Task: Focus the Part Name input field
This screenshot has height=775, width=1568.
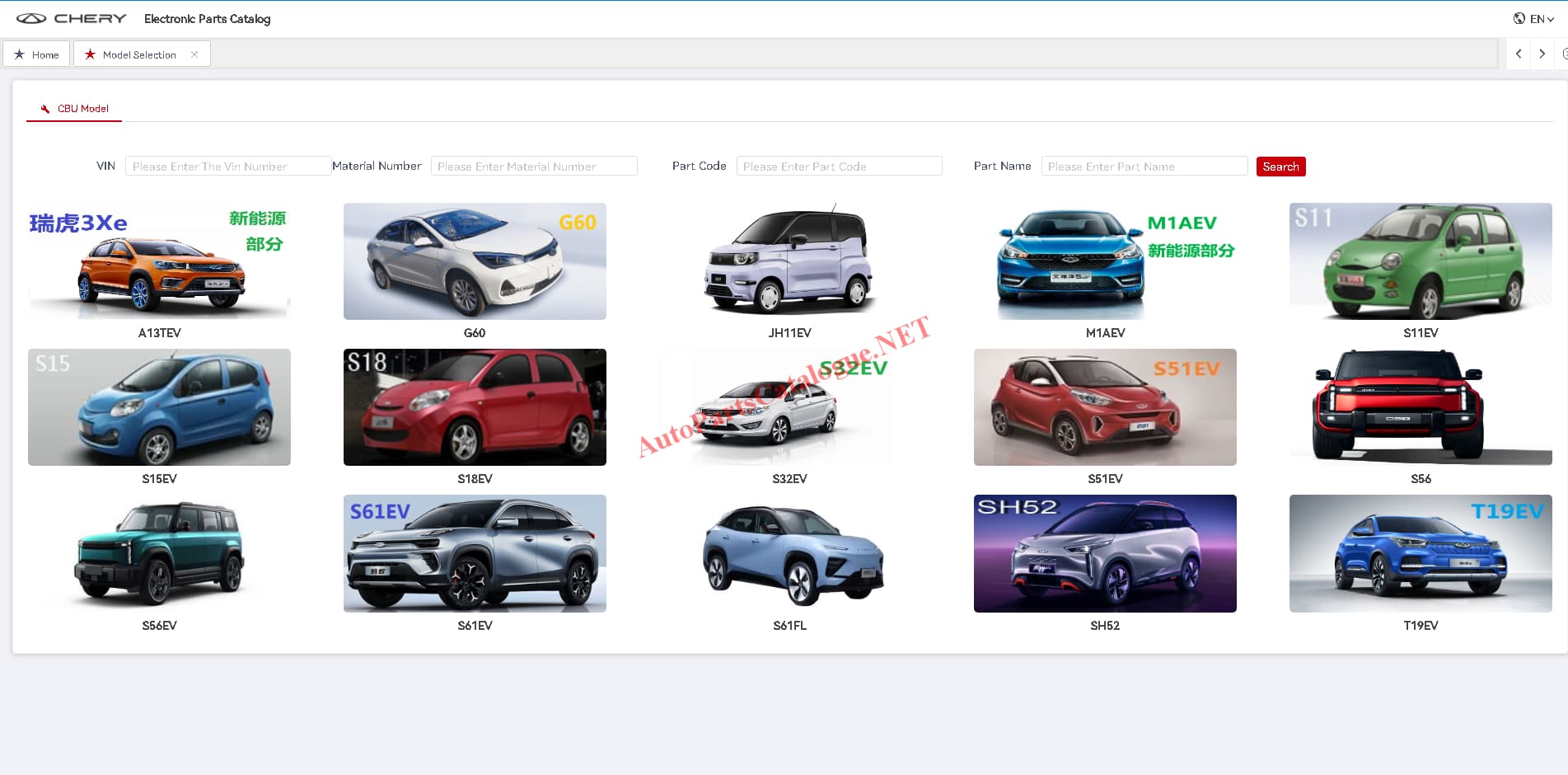Action: [1144, 166]
